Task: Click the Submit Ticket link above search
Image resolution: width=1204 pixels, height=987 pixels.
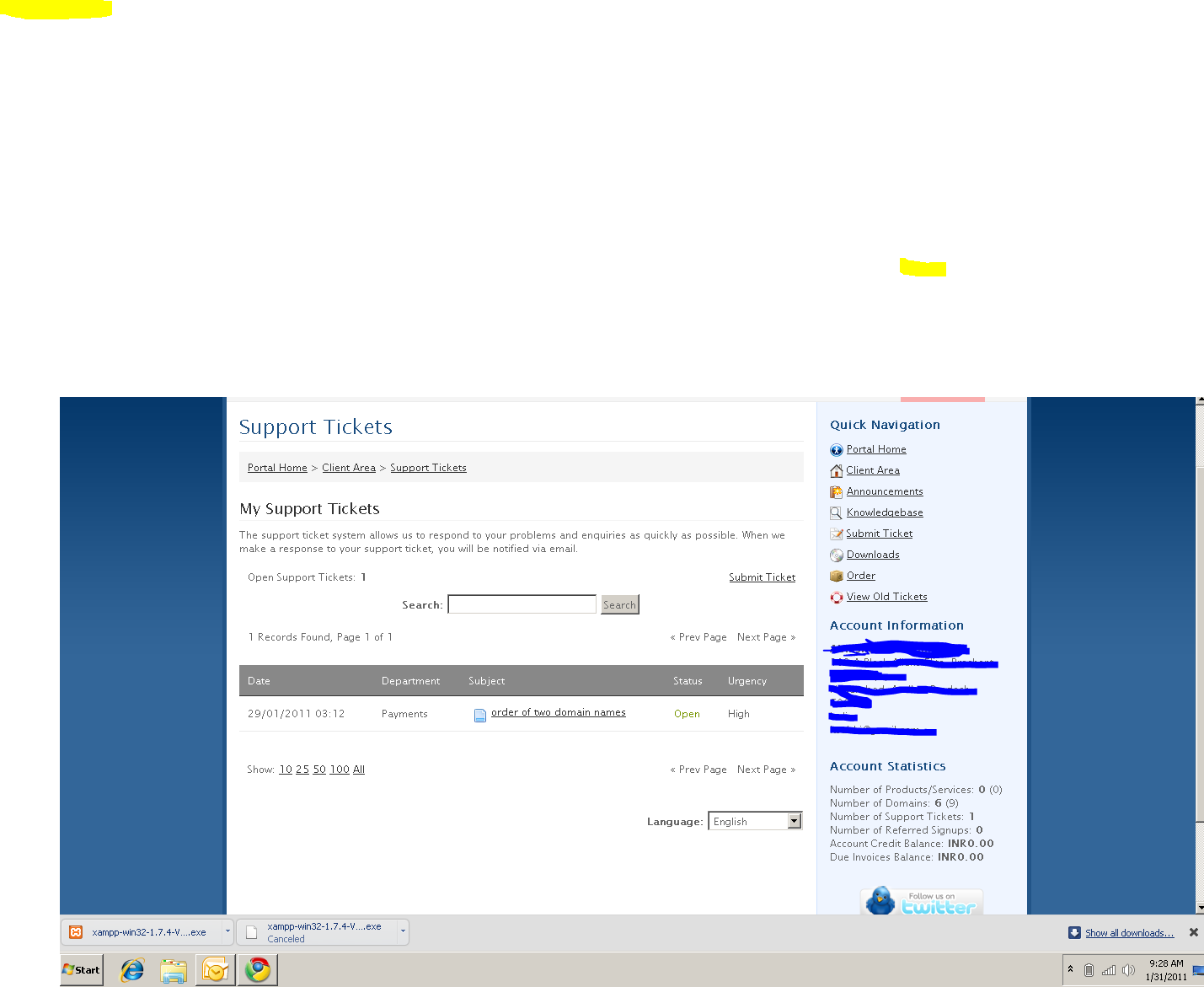Action: 762,577
